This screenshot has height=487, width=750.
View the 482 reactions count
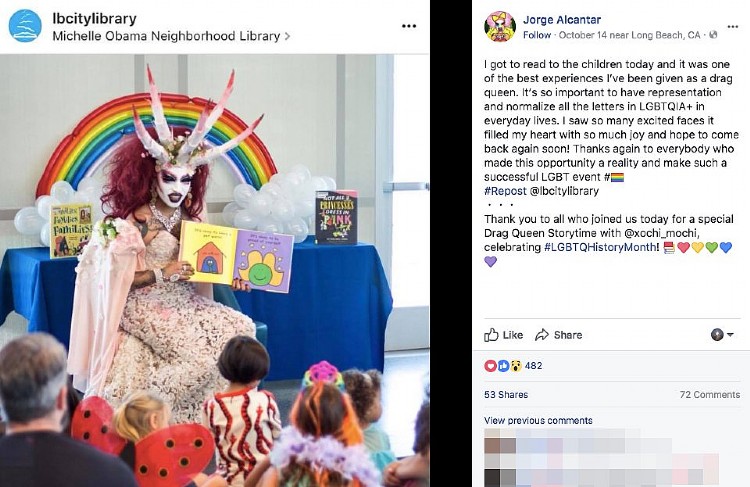pyautogui.click(x=533, y=366)
